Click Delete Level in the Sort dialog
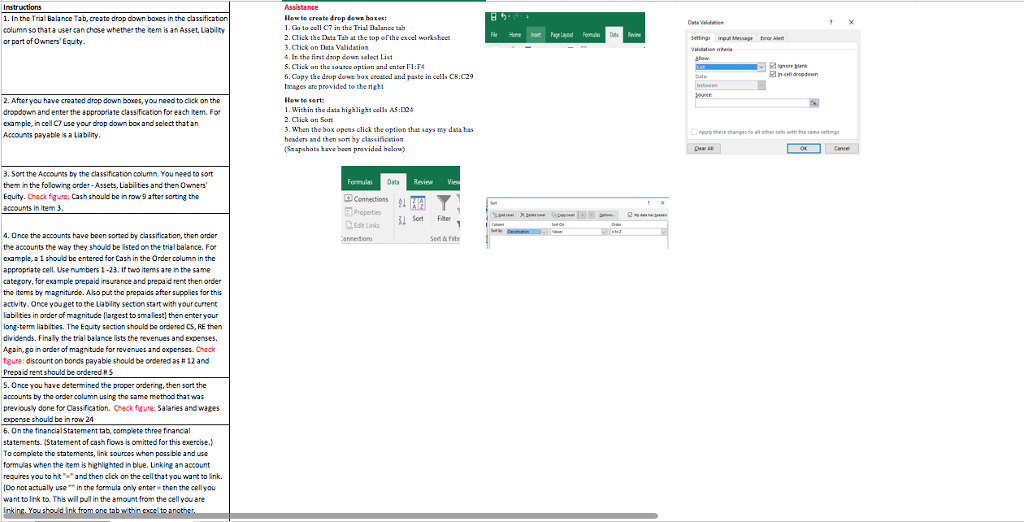 pos(533,215)
